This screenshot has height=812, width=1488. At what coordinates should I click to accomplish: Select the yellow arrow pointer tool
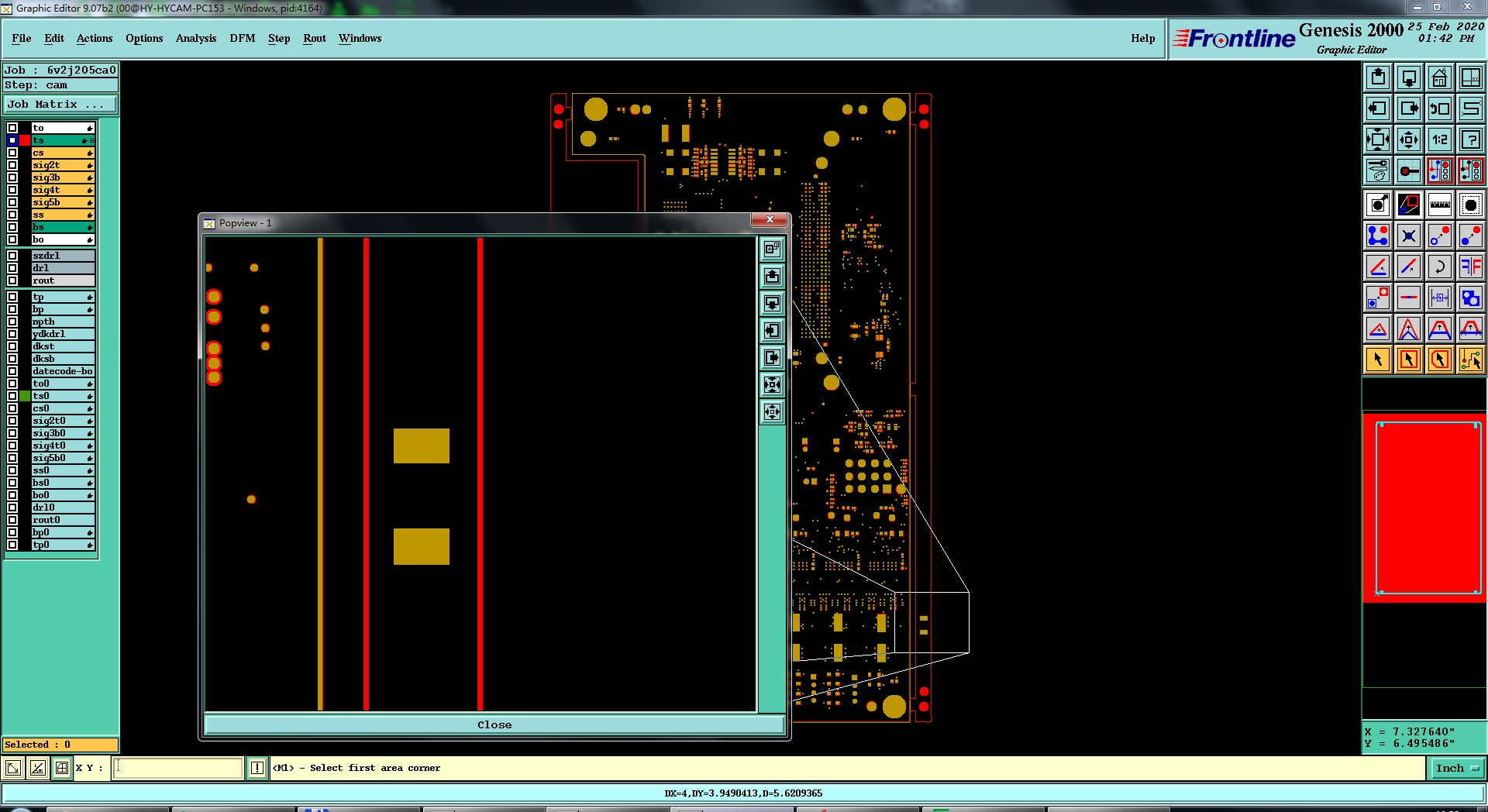tap(1377, 360)
